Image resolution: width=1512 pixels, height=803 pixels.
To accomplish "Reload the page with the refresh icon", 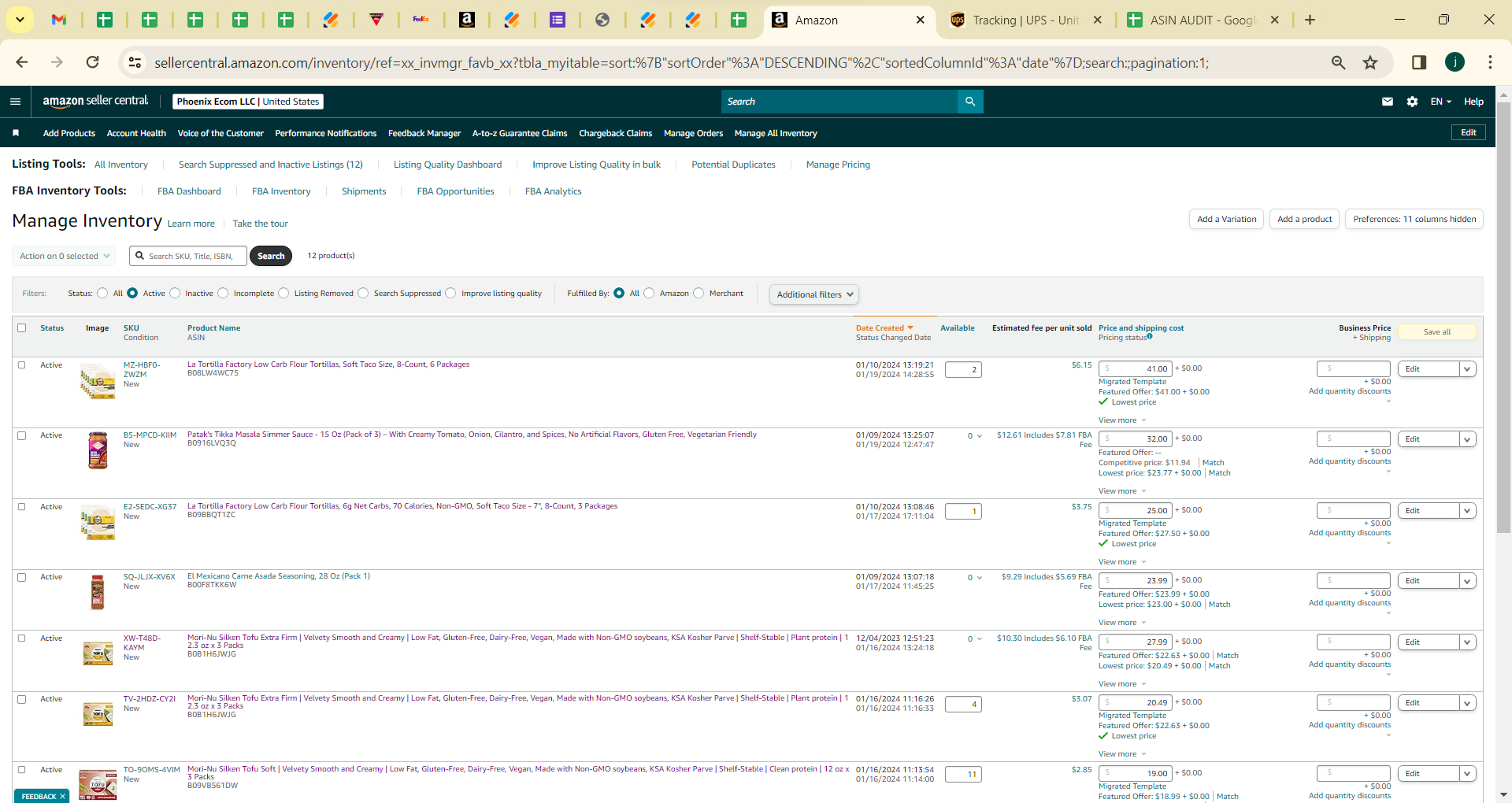I will [93, 62].
